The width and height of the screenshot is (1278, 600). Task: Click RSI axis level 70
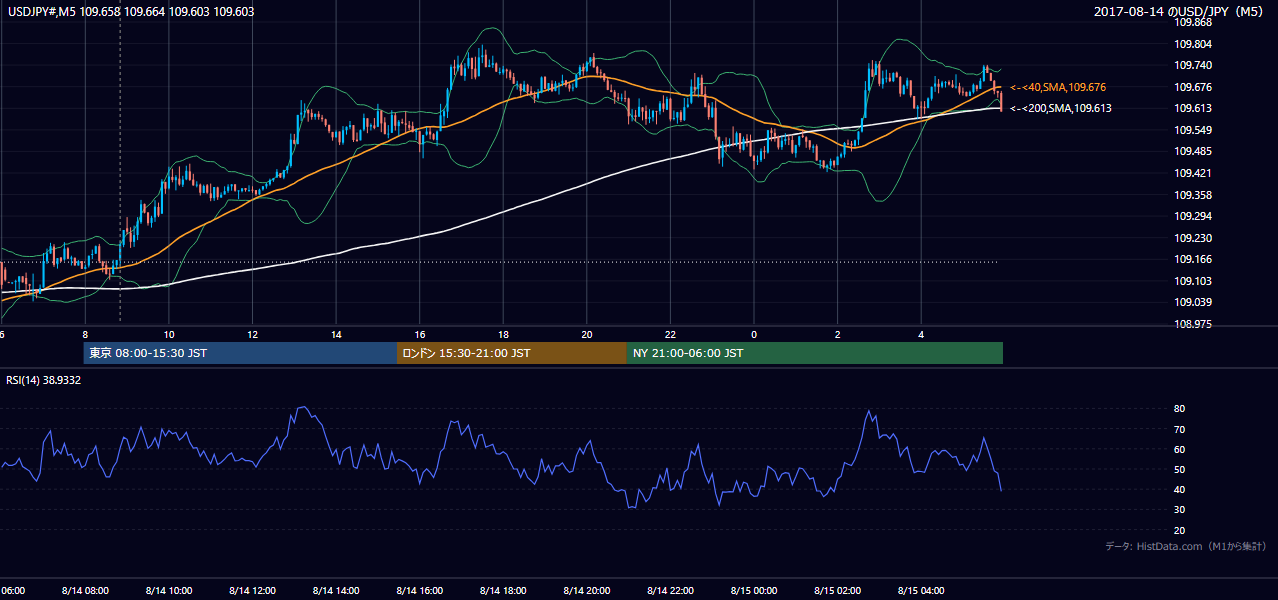click(x=1180, y=429)
